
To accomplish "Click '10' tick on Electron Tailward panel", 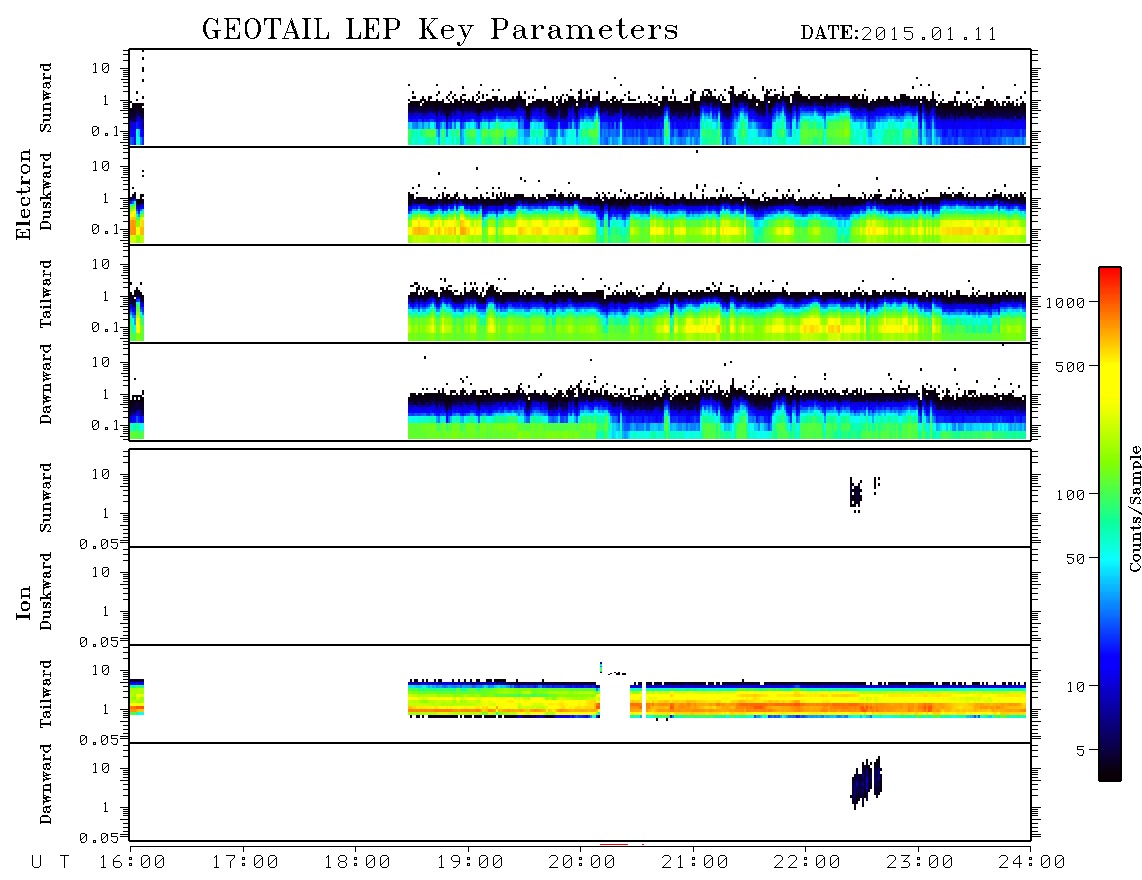I will pos(101,264).
